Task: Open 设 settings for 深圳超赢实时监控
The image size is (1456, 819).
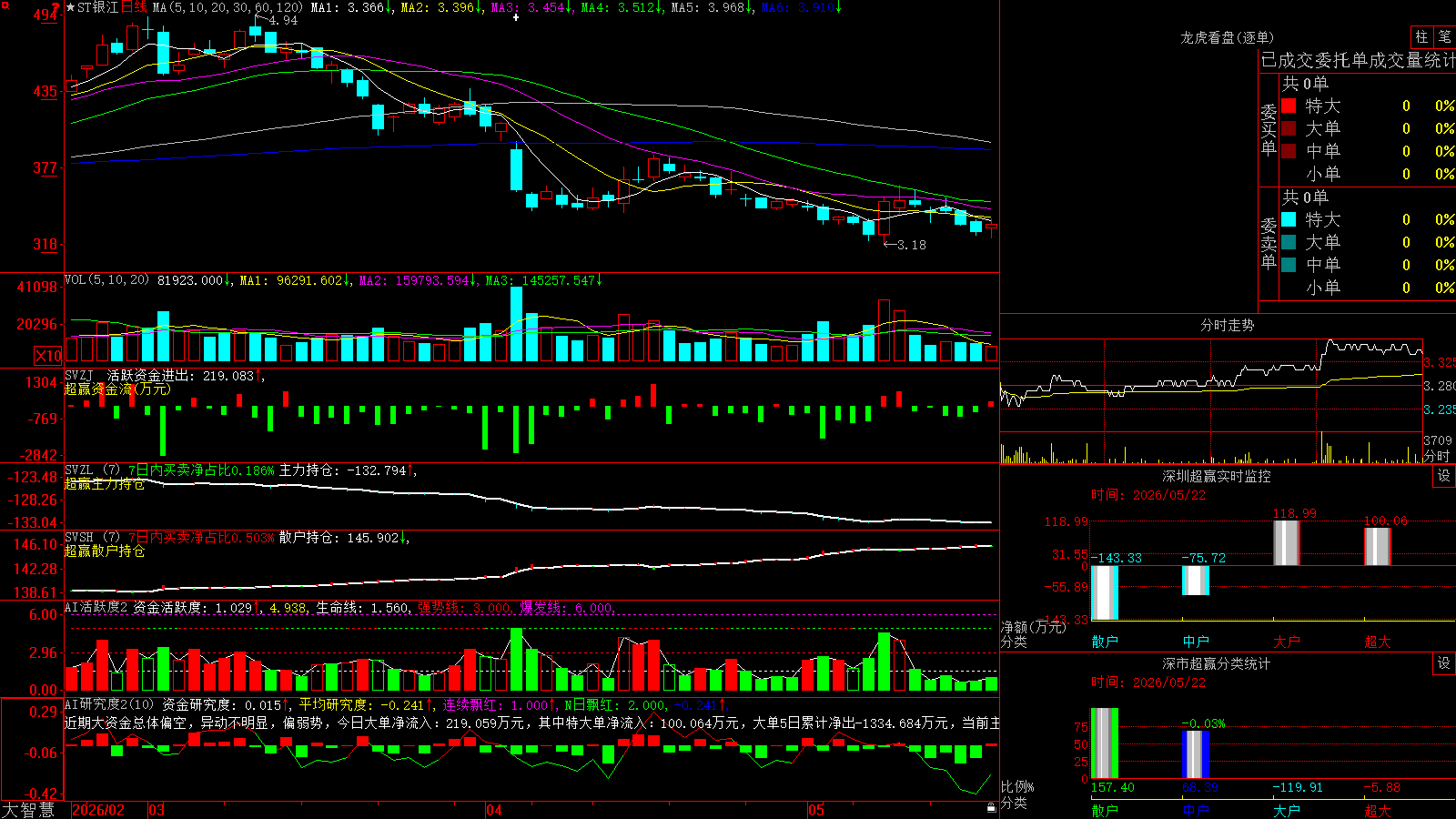Action: pyautogui.click(x=1444, y=476)
